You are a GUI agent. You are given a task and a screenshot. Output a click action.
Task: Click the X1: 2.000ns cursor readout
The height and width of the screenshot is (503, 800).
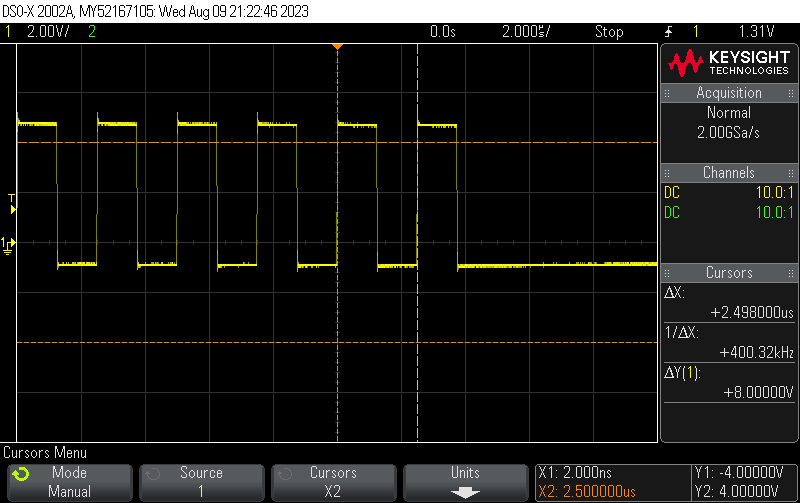pyautogui.click(x=575, y=472)
